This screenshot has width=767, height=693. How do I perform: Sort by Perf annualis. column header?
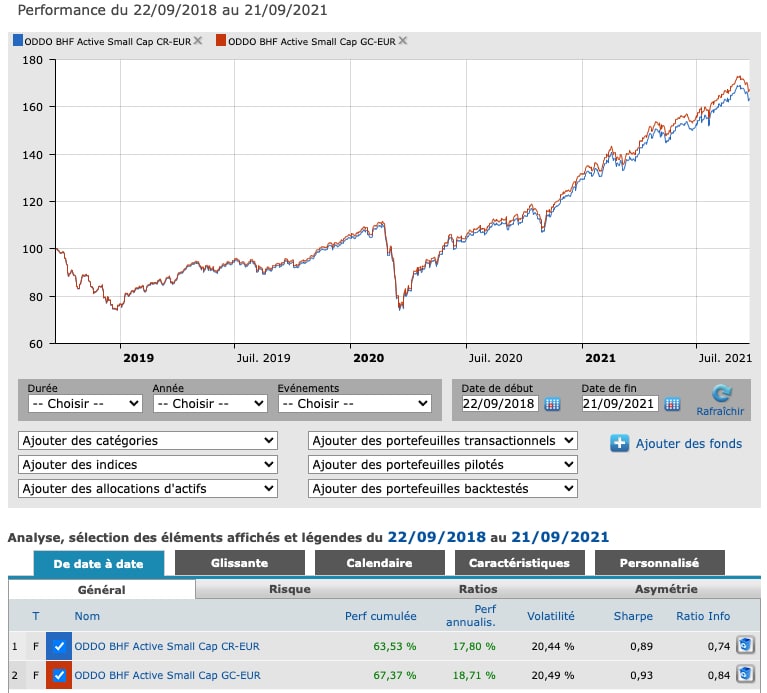[x=471, y=616]
